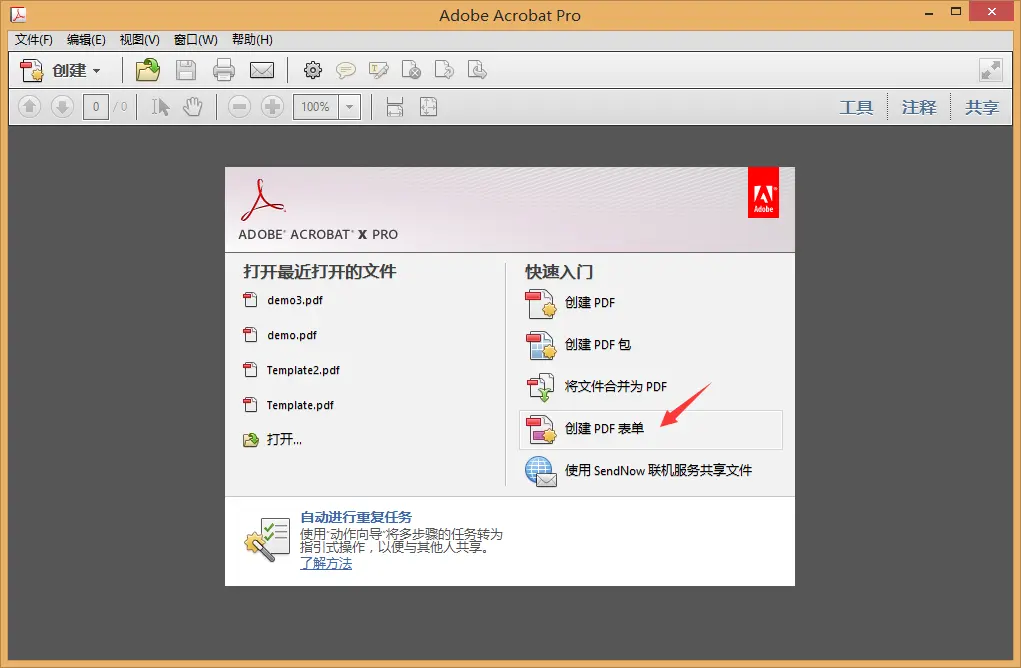
Task: Select the text selection cursor tool
Action: click(160, 106)
